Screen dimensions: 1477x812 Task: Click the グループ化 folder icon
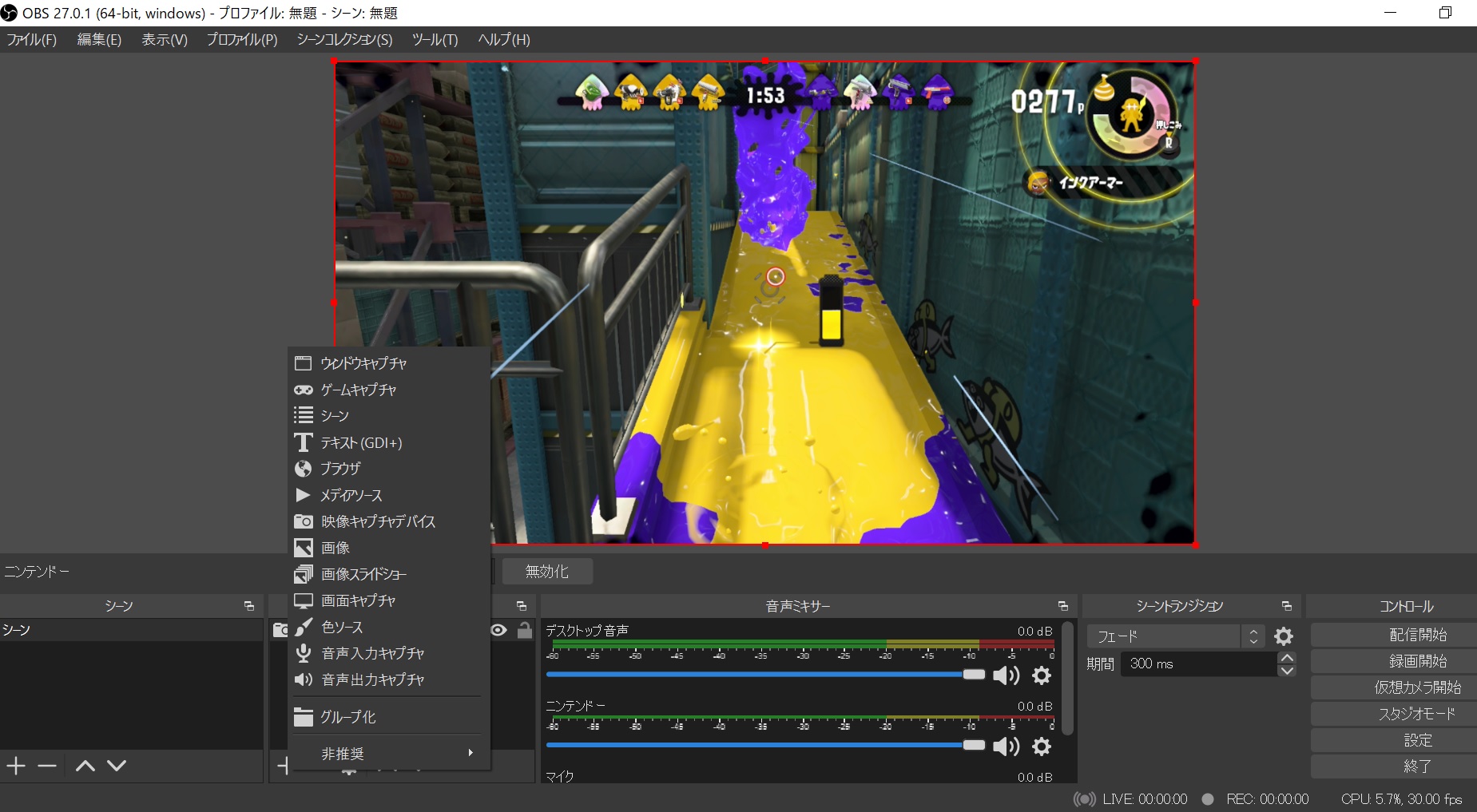click(x=304, y=717)
